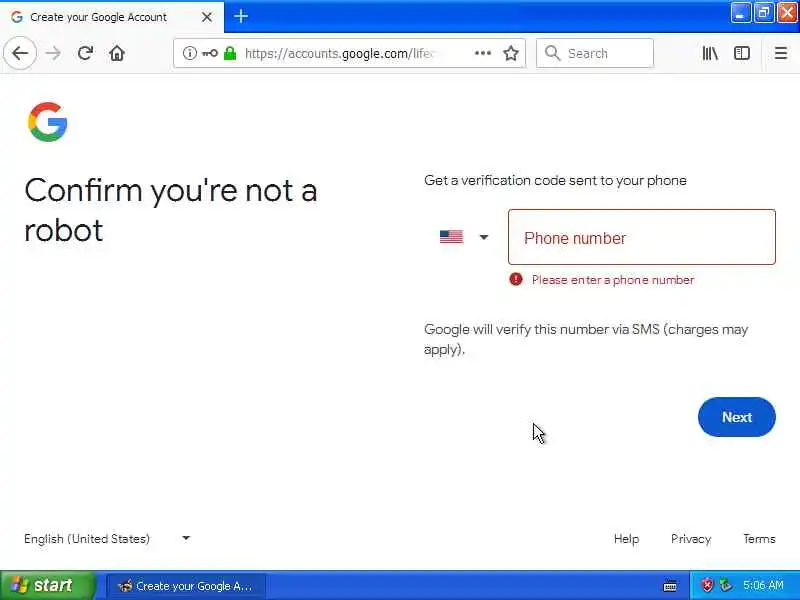Toggle the sidebar view icon
Image resolution: width=800 pixels, height=600 pixels.
tap(741, 53)
